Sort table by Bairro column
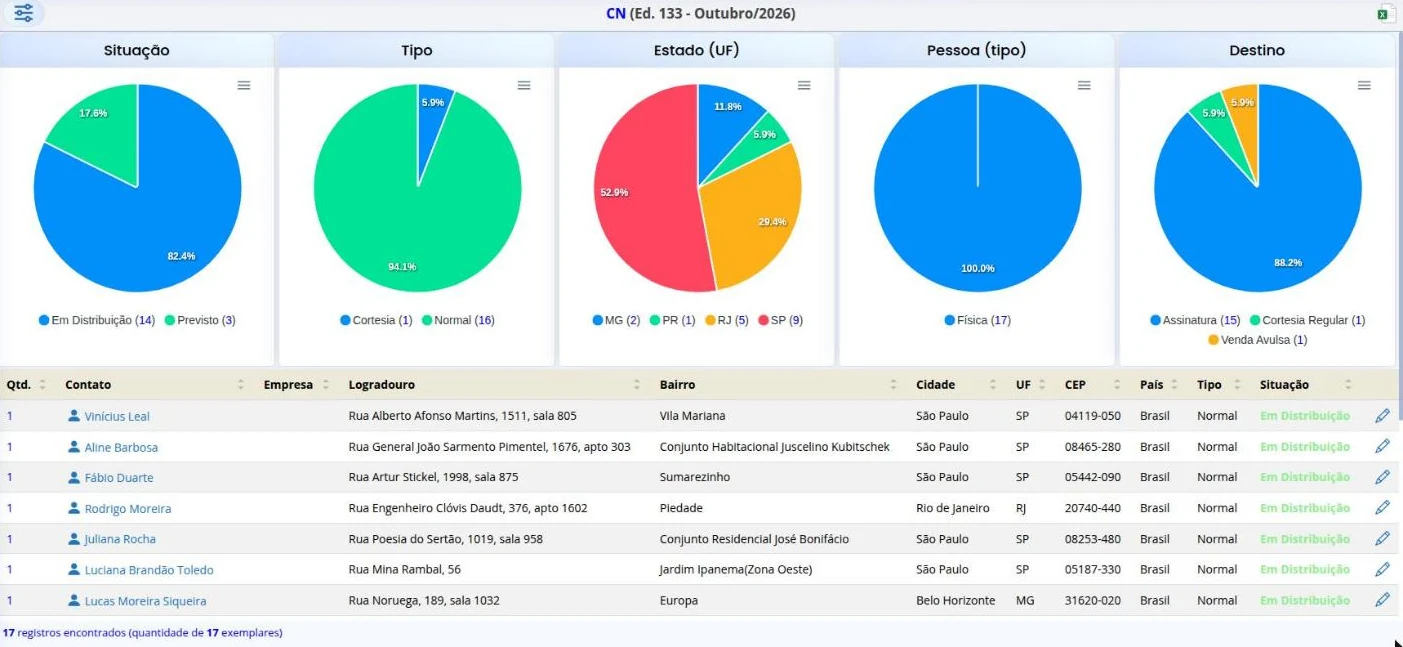This screenshot has width=1403, height=647. coord(780,385)
